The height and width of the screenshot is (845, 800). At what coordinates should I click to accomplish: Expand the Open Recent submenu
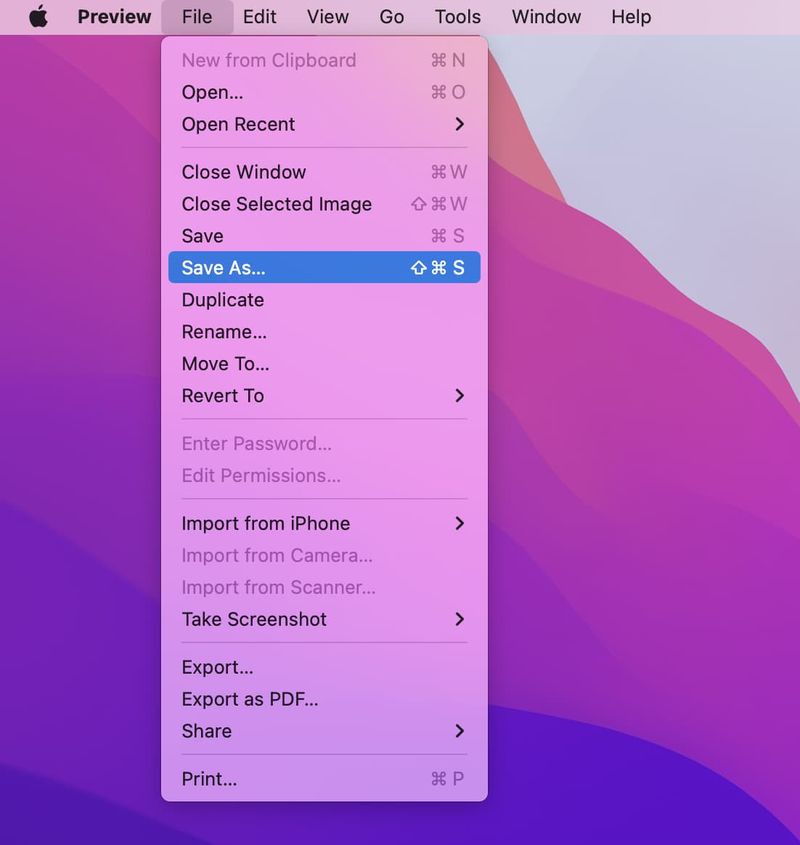pyautogui.click(x=324, y=124)
